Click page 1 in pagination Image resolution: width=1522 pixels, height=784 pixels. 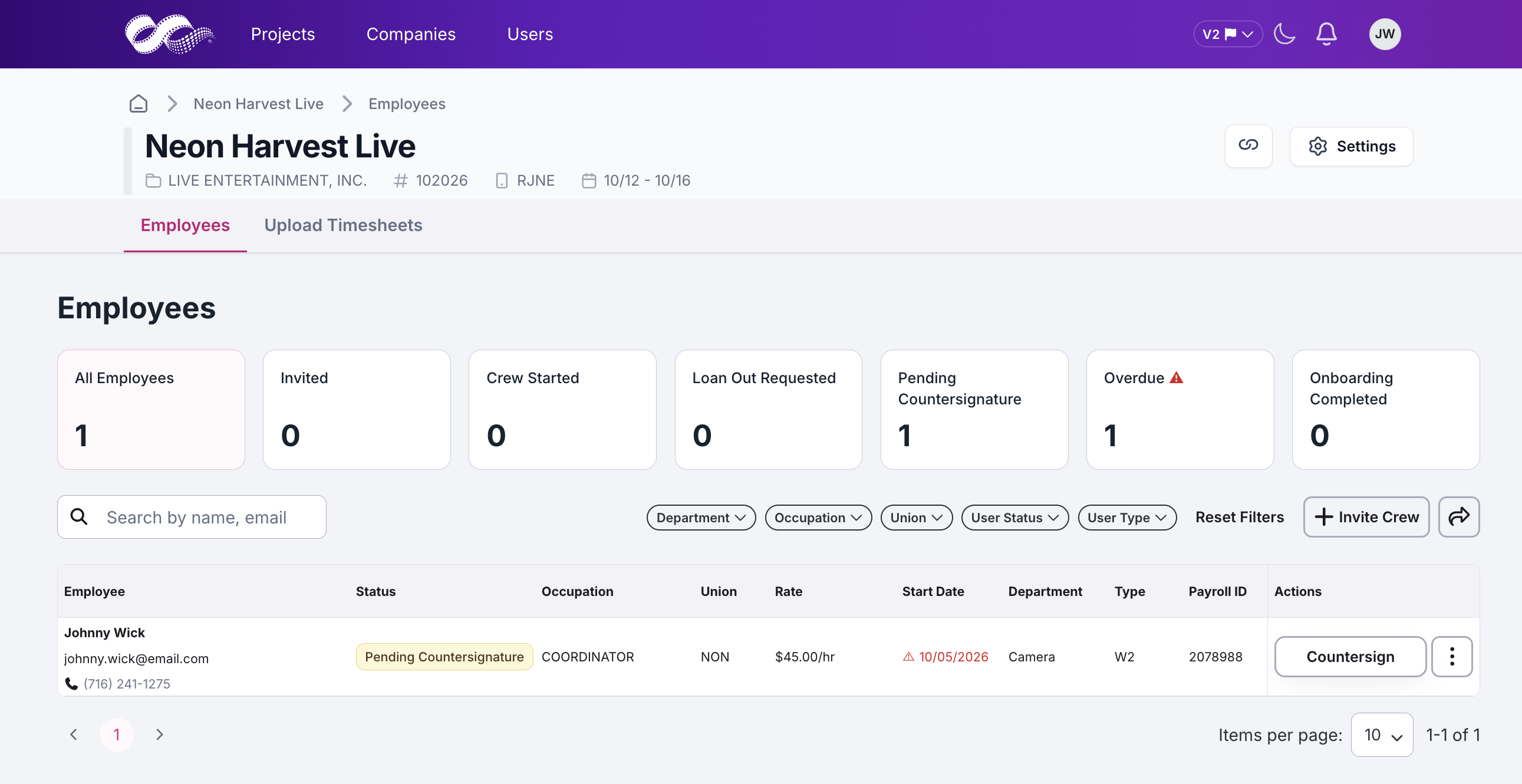[116, 734]
